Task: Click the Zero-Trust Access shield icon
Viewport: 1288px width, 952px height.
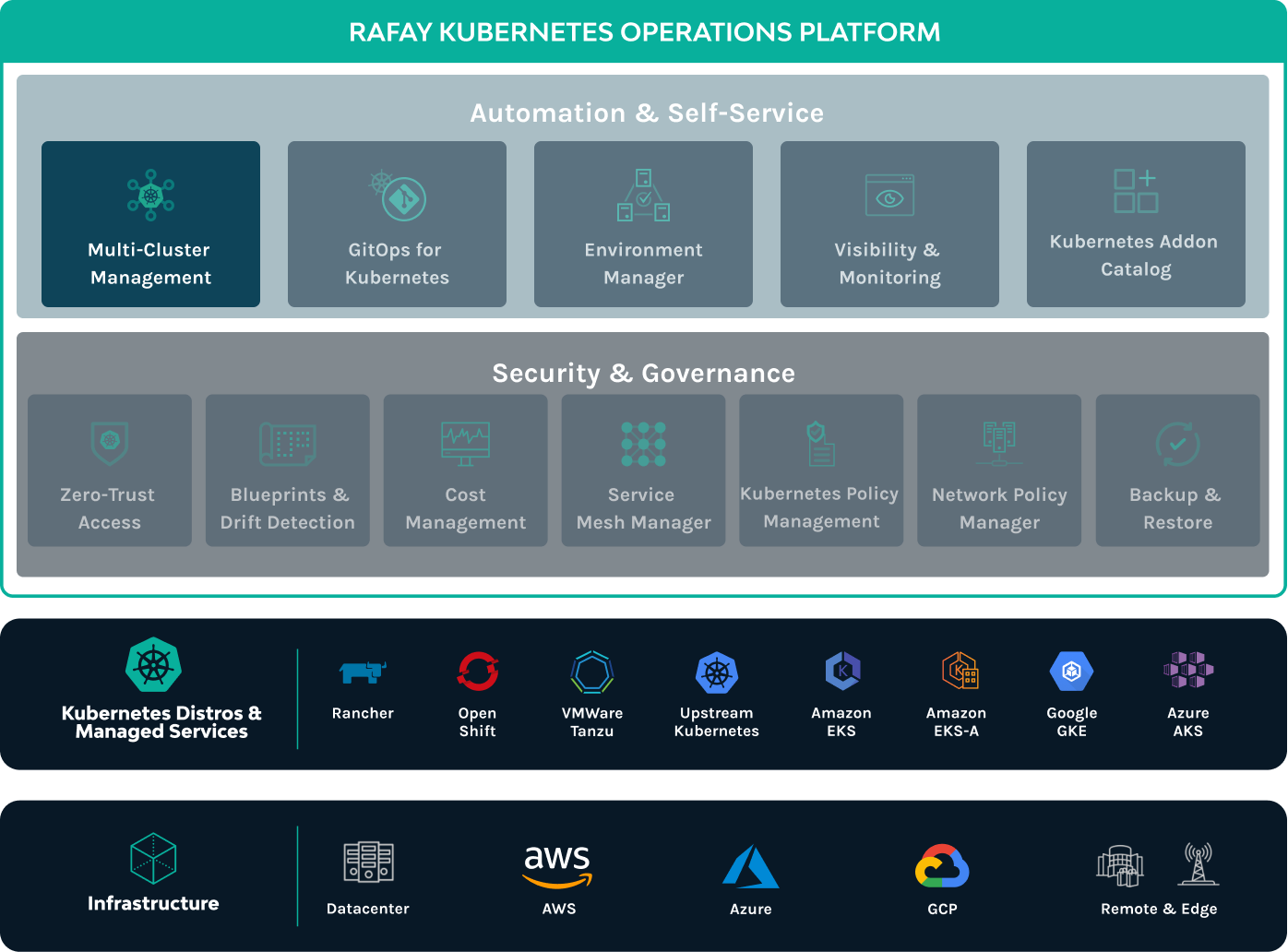Action: point(110,443)
